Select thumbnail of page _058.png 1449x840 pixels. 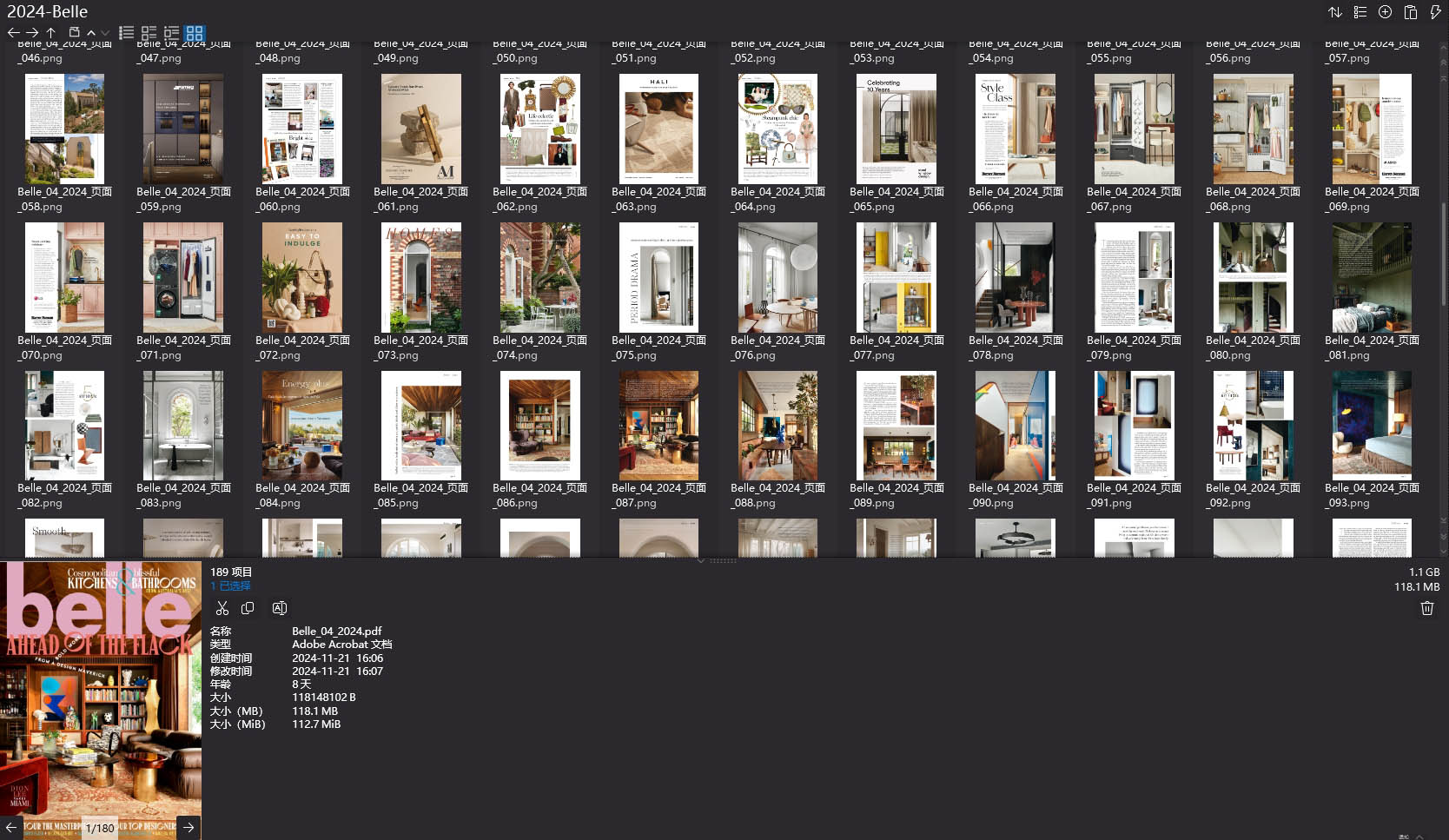[x=65, y=129]
